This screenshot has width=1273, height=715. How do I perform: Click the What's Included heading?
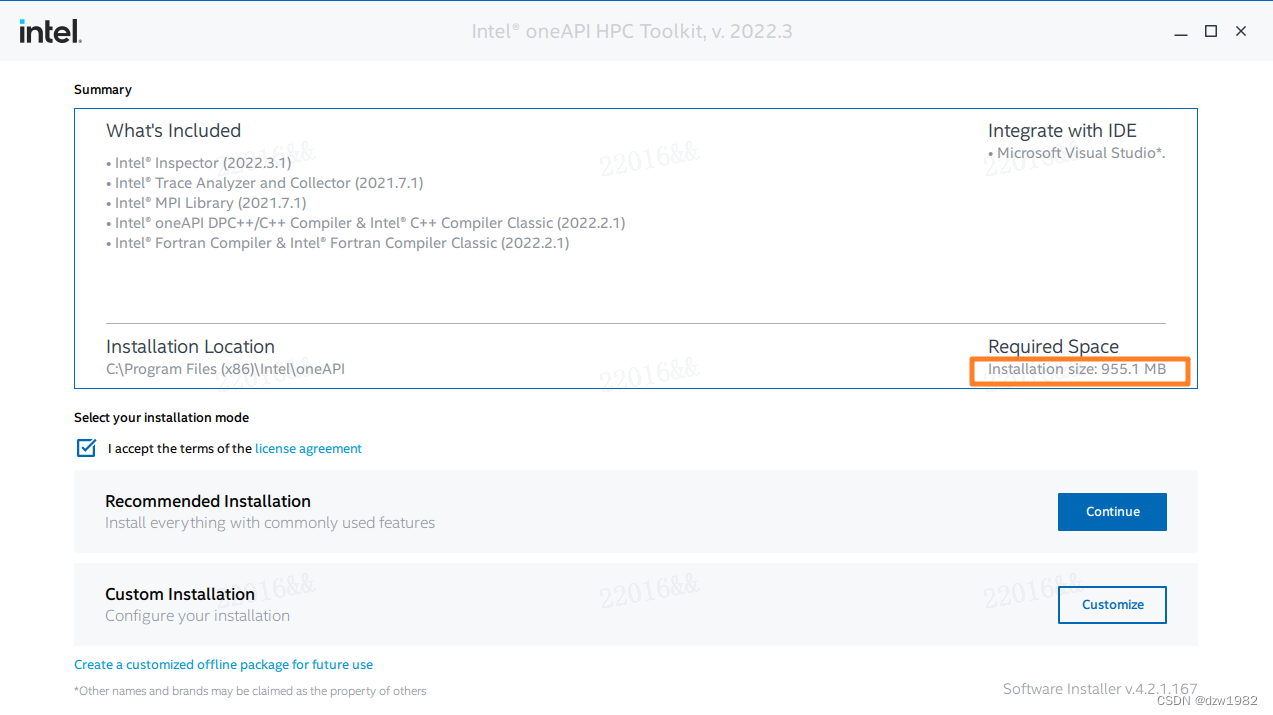tap(174, 131)
